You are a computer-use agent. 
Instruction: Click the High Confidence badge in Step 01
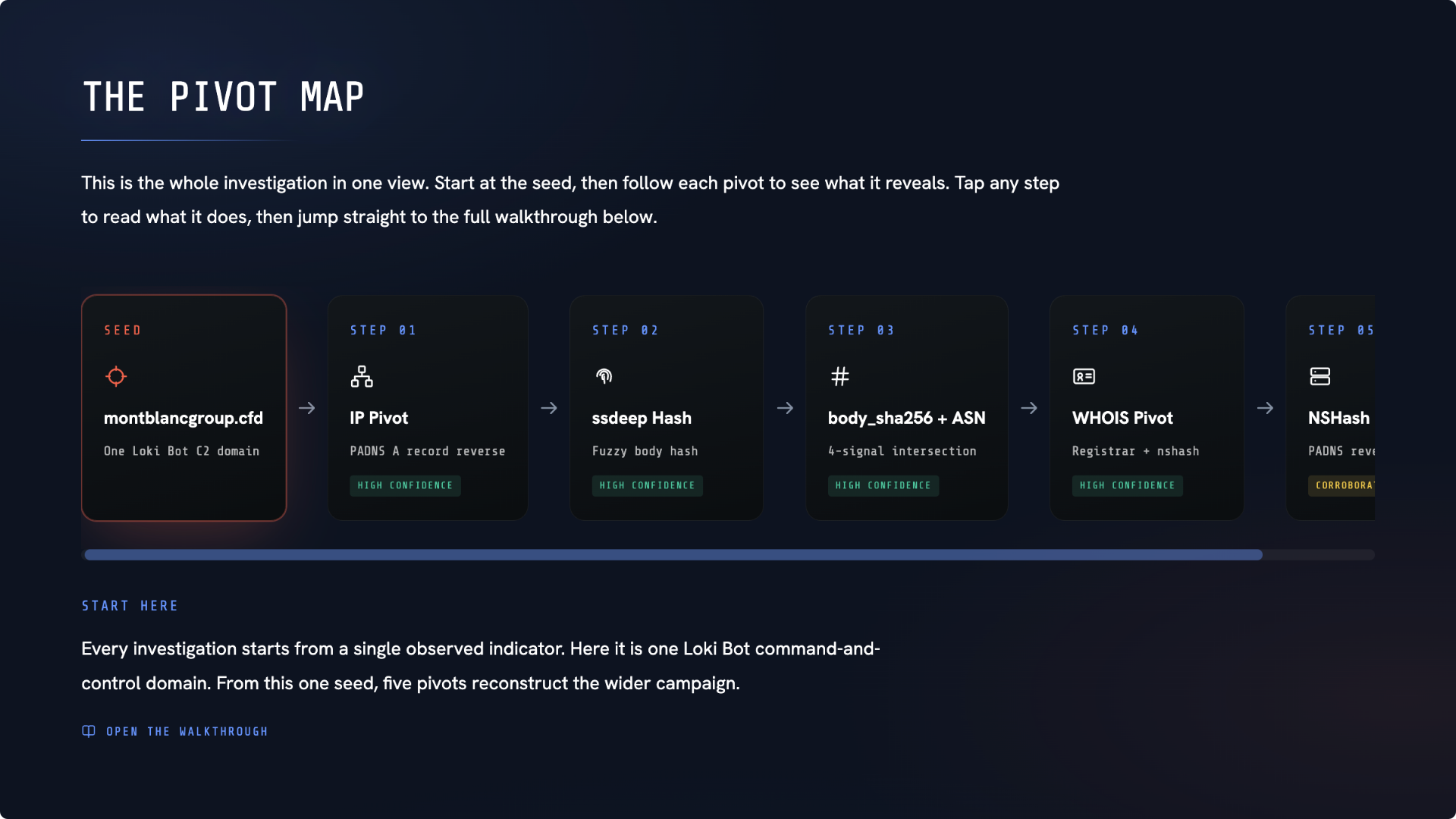point(405,485)
